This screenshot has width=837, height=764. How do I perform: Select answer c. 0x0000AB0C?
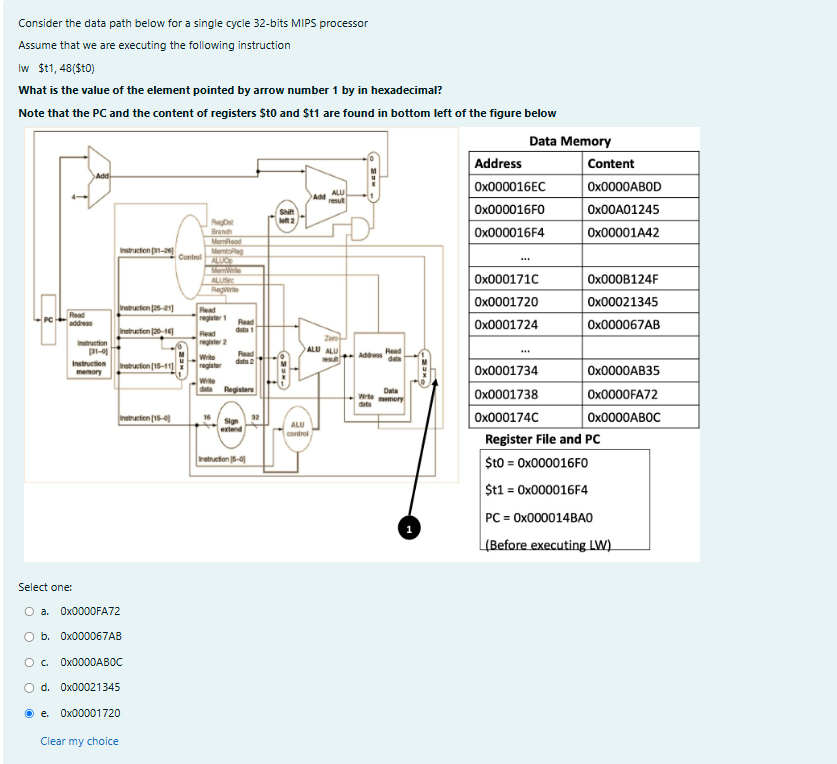pos(30,662)
